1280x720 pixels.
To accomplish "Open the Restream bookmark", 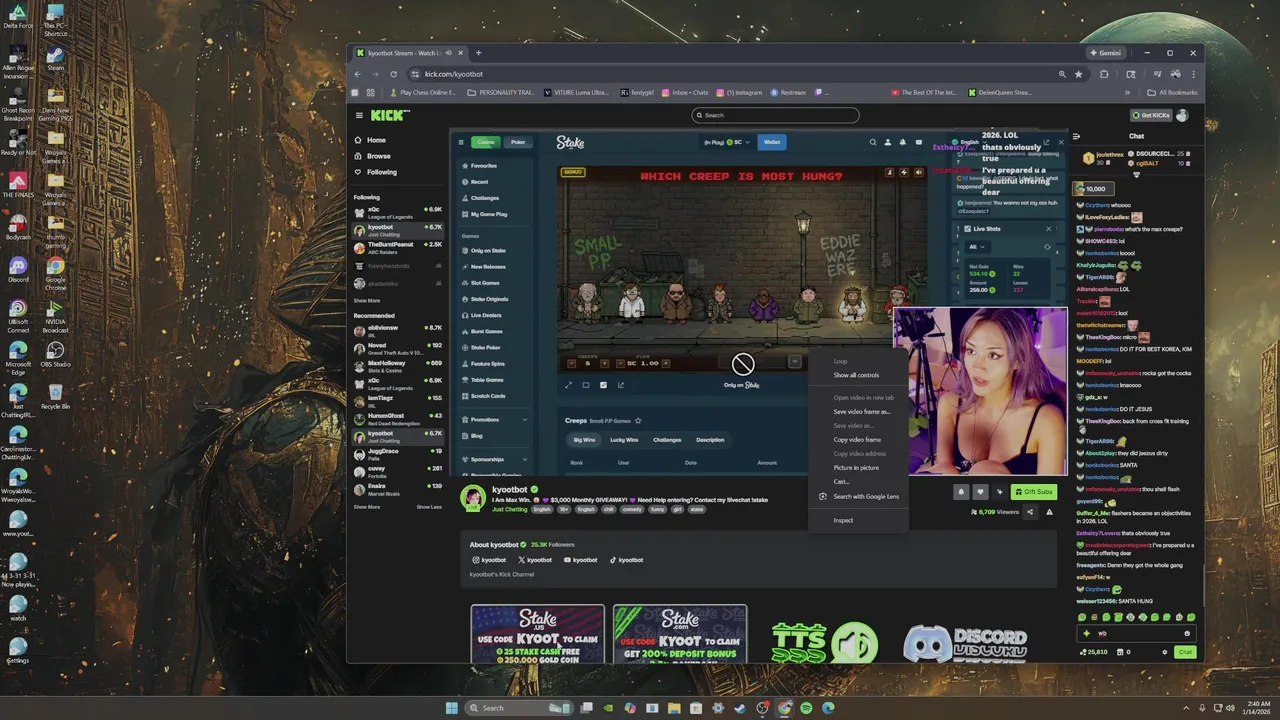I will tap(787, 92).
